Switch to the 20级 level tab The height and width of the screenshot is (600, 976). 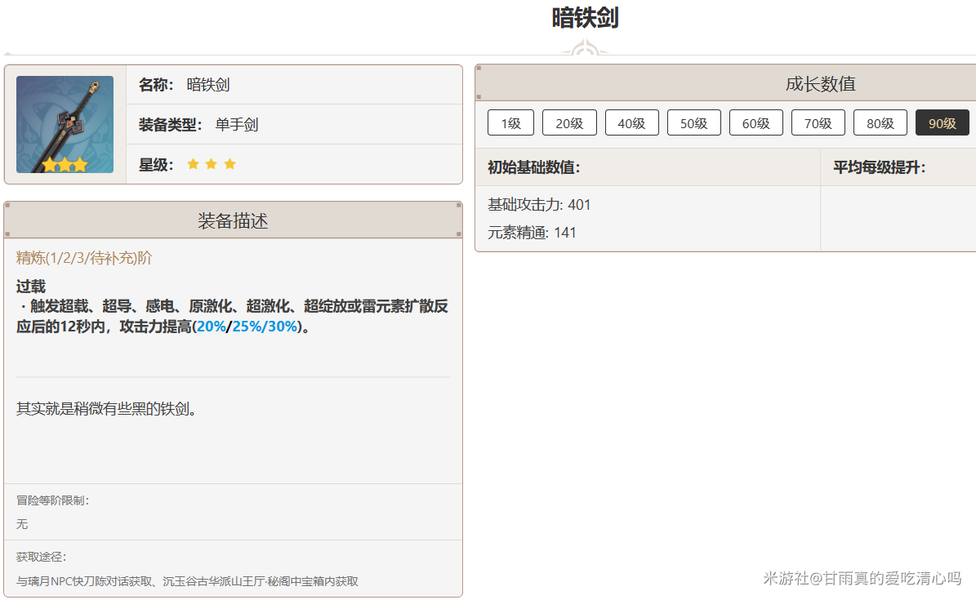coord(569,123)
